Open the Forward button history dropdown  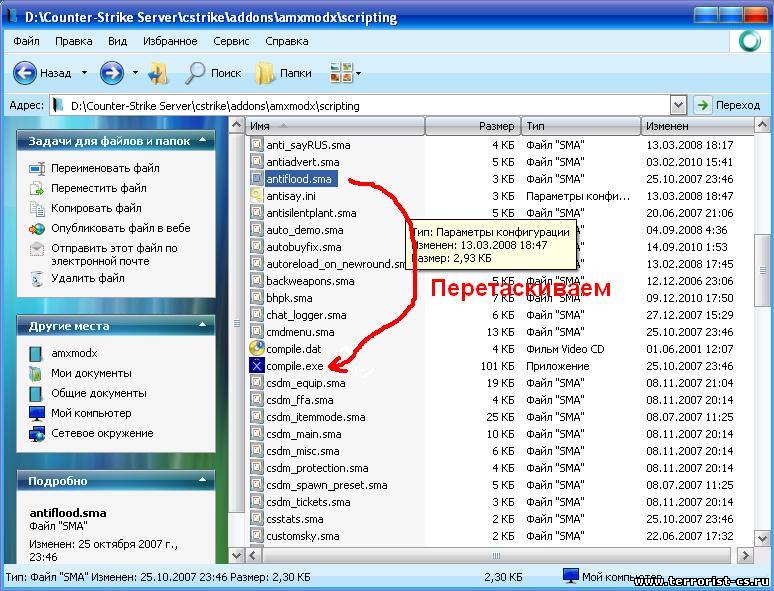point(135,73)
